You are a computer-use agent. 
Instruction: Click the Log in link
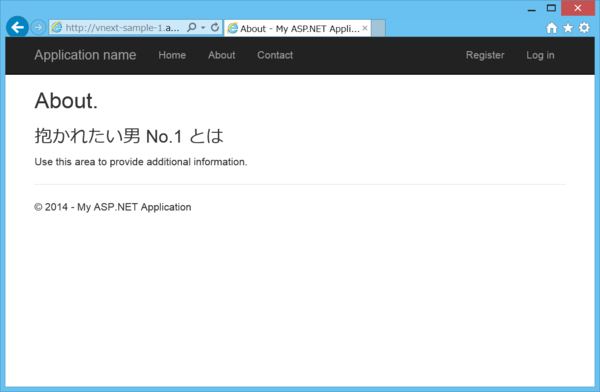pos(540,55)
